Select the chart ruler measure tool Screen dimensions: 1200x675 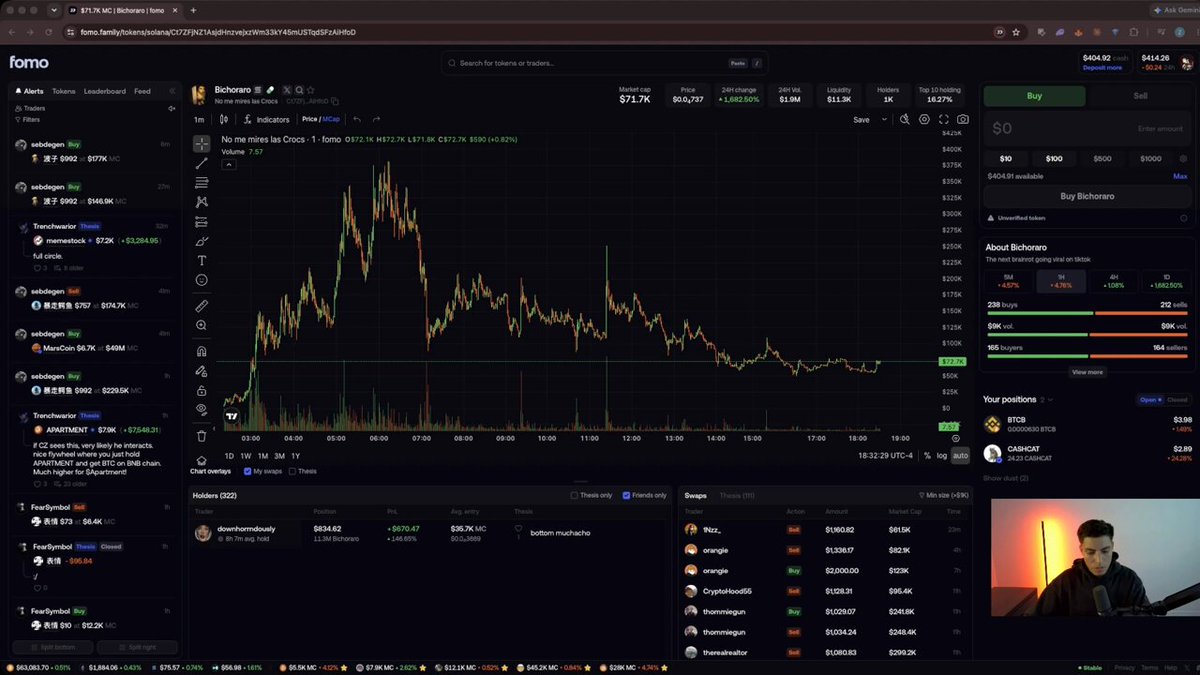pyautogui.click(x=201, y=306)
